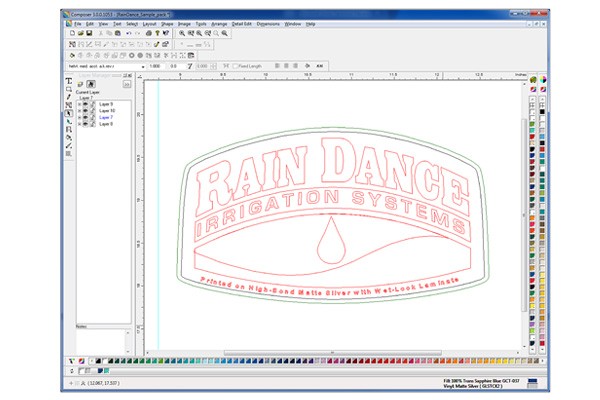Toggle the edit lock icon on Layer 7
The width and height of the screenshot is (600, 400).
pyautogui.click(x=93, y=117)
